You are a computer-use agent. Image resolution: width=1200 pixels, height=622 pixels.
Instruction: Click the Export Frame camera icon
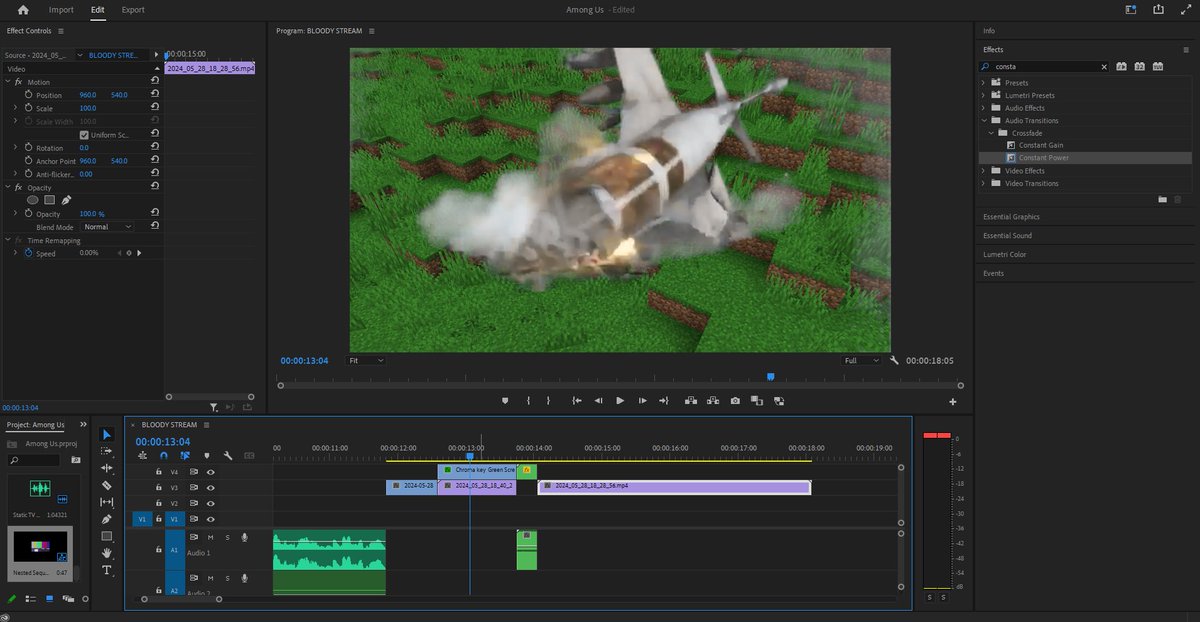point(735,401)
